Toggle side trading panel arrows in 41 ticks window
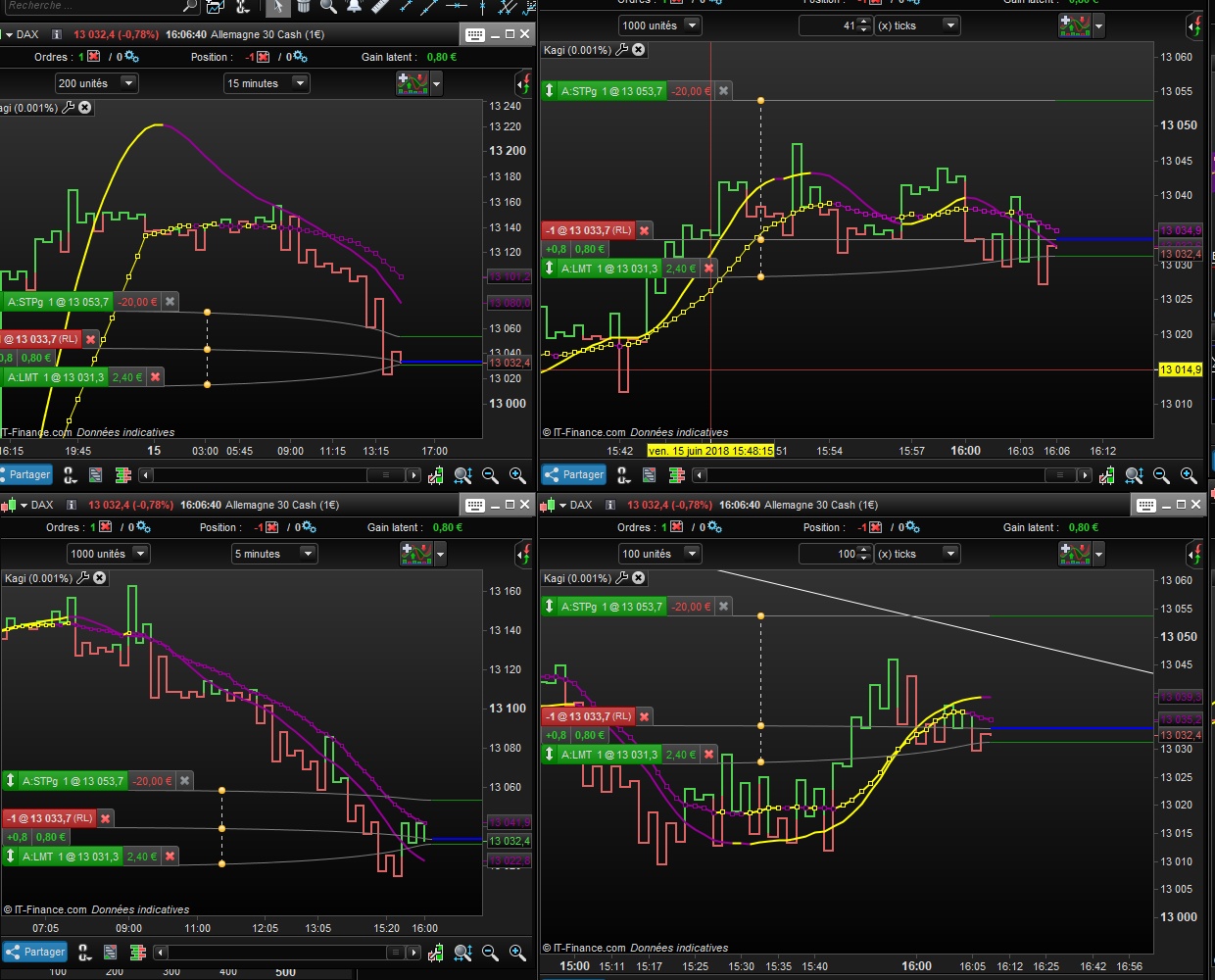1215x980 pixels. (x=1195, y=25)
